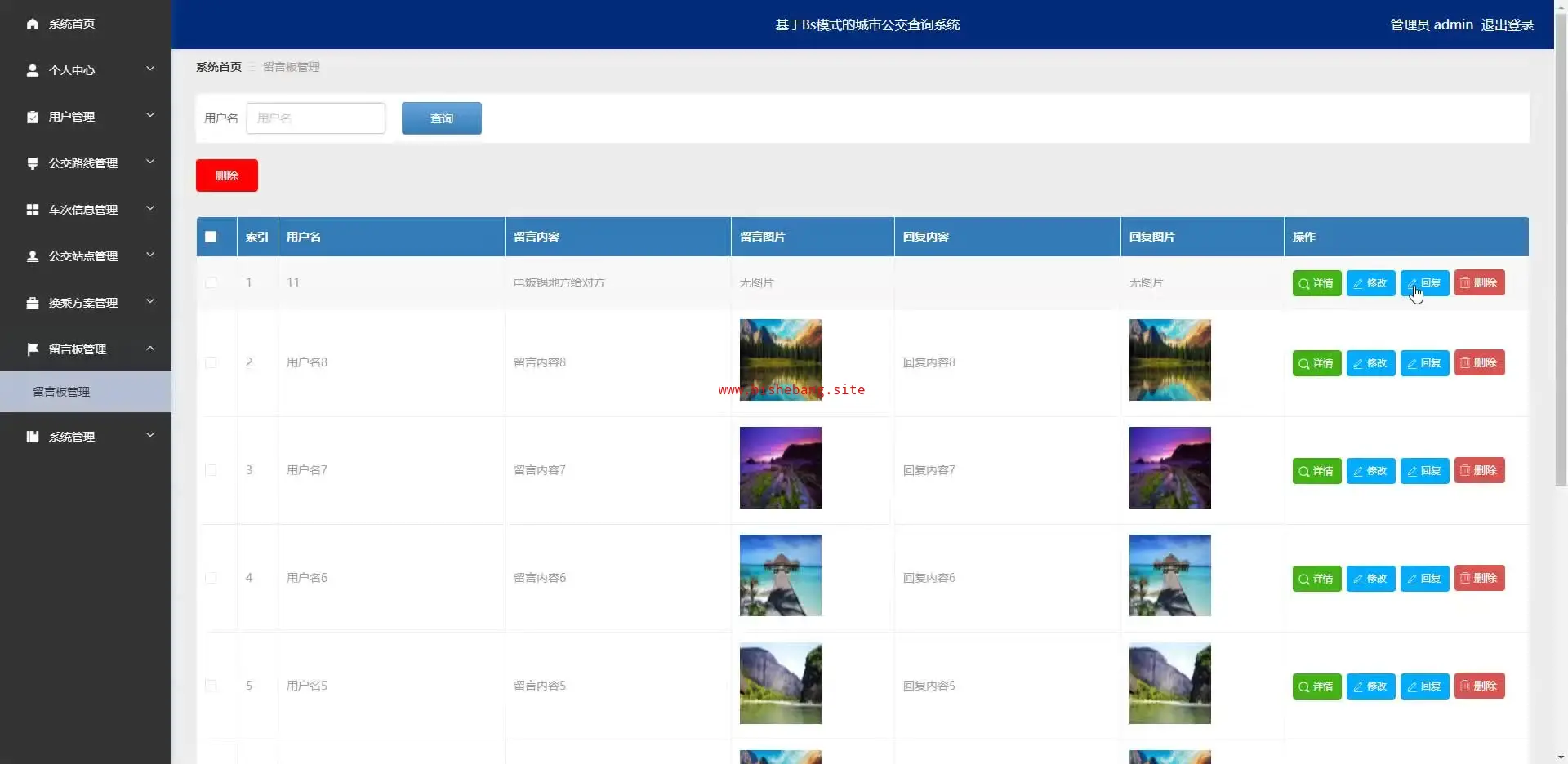
Task: Check the checkbox for row with 用户名8
Action: 211,362
